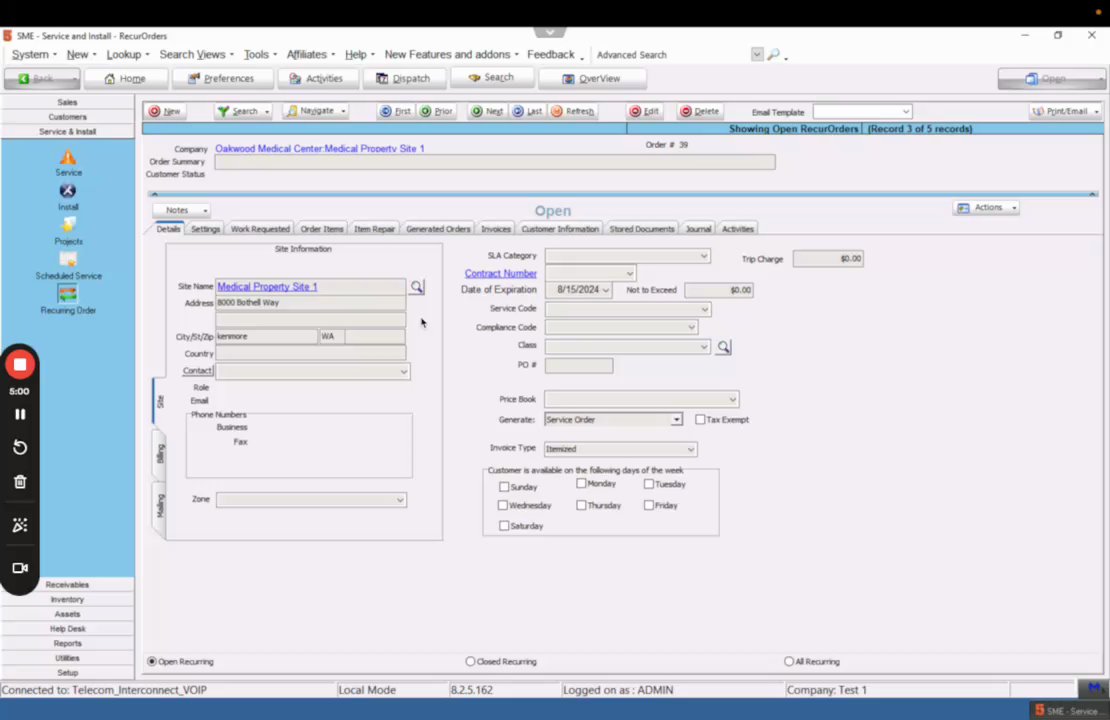1110x720 pixels.
Task: Click the Trip Charge amount field
Action: 828,259
